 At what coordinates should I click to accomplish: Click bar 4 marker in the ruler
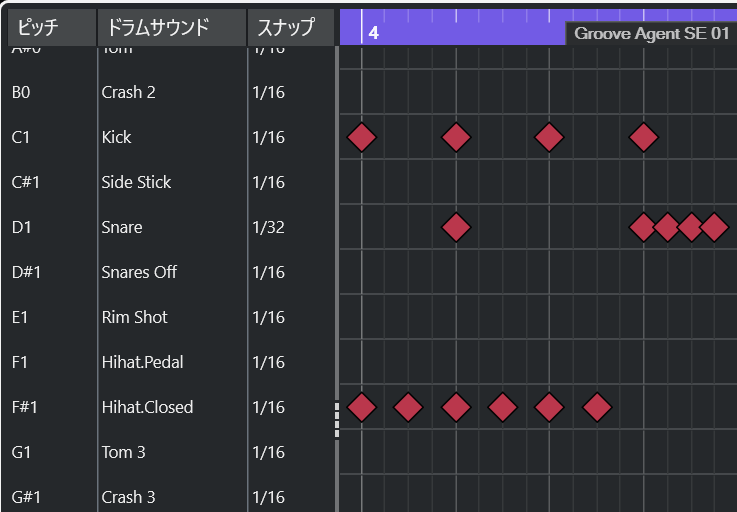pyautogui.click(x=373, y=32)
